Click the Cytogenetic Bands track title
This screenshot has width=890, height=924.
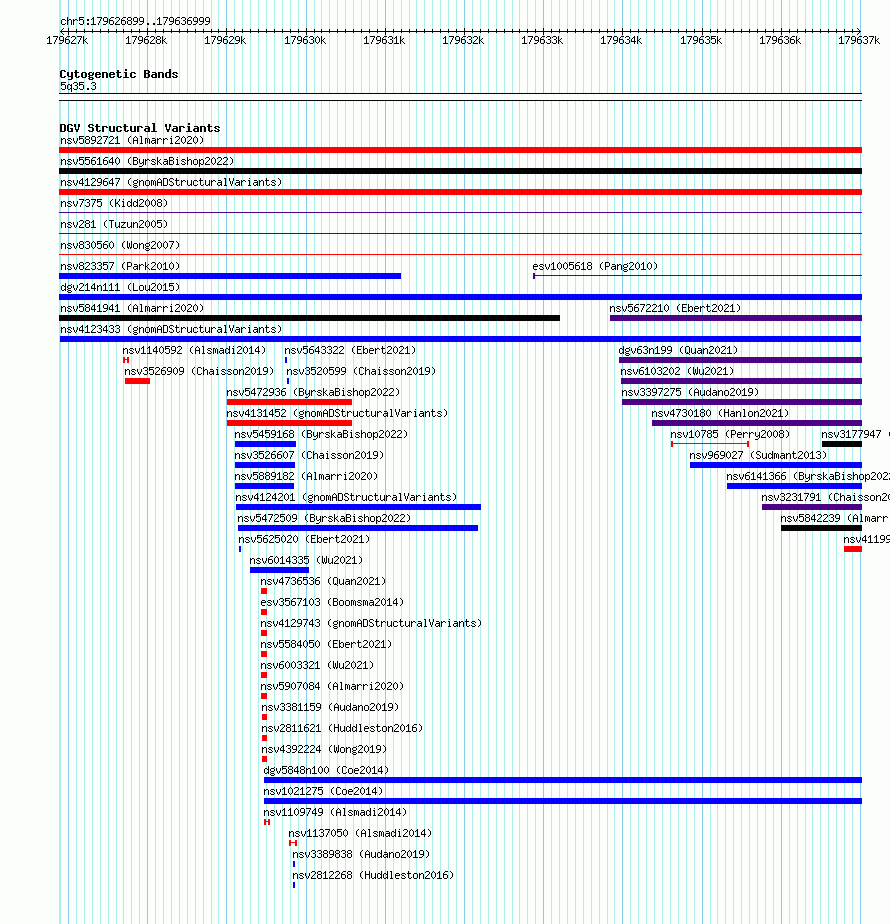click(x=119, y=74)
